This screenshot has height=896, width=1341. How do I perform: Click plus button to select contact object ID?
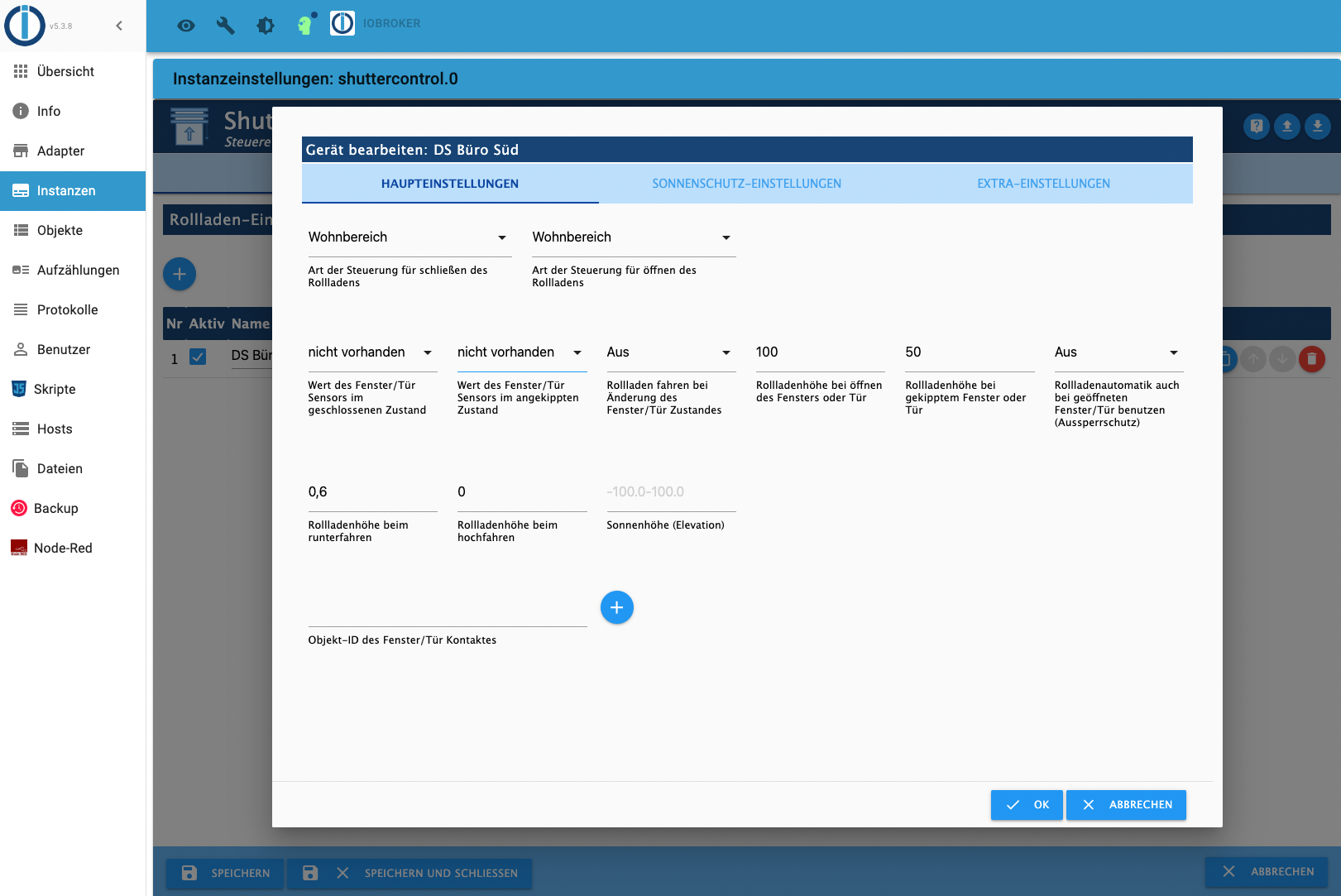pos(617,608)
